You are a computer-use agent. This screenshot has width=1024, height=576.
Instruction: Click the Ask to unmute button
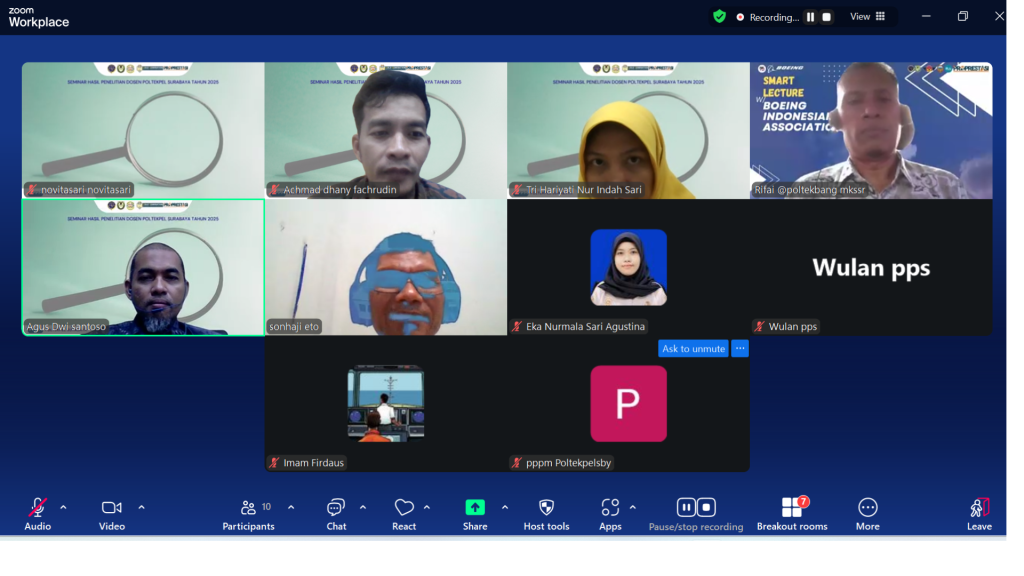tap(694, 349)
